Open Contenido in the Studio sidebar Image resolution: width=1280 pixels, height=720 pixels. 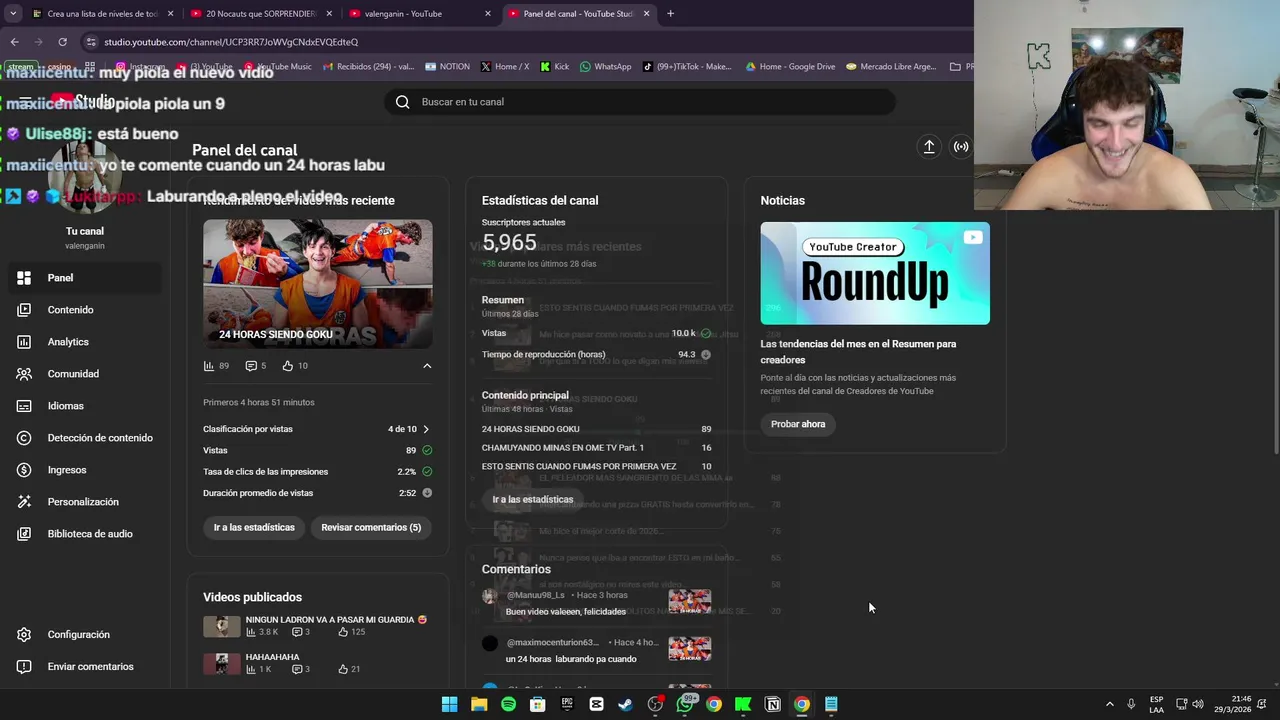point(85,310)
